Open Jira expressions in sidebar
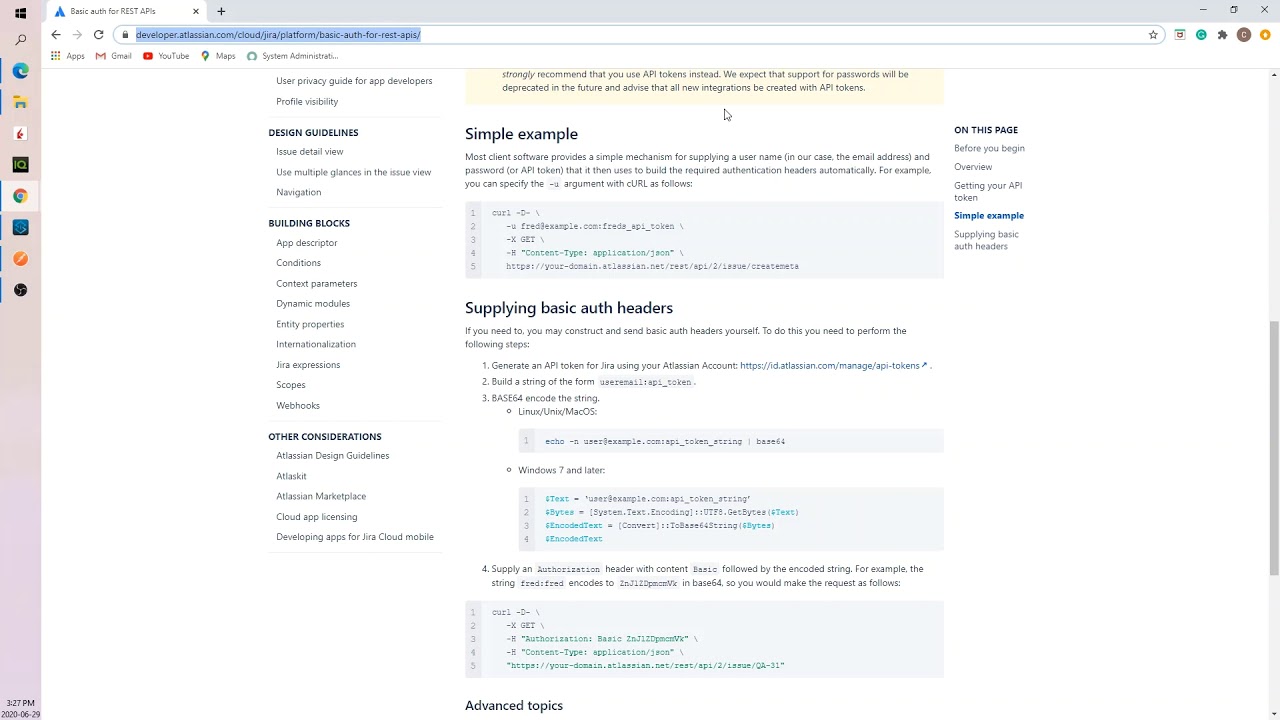Screen dimensions: 1280x720 [x=308, y=365]
